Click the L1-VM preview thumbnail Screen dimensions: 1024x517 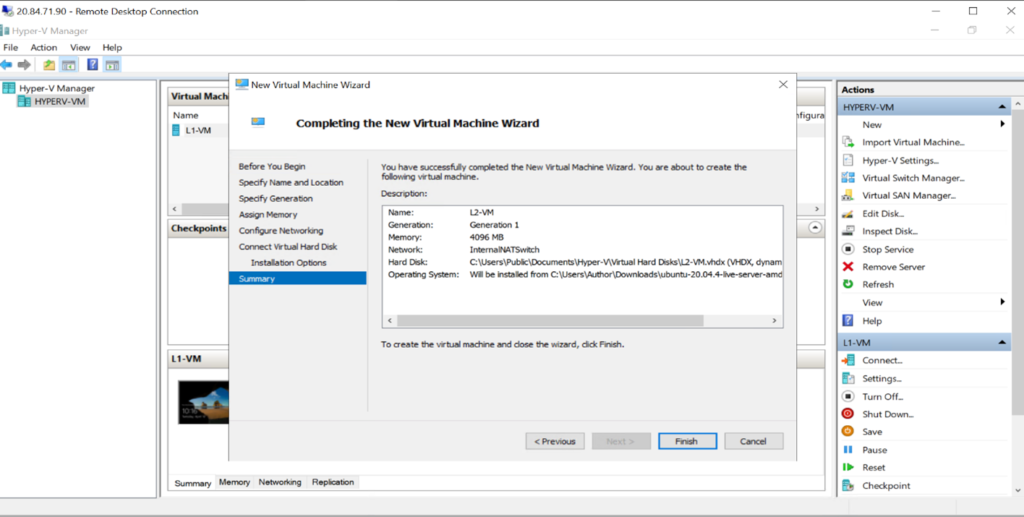[204, 402]
